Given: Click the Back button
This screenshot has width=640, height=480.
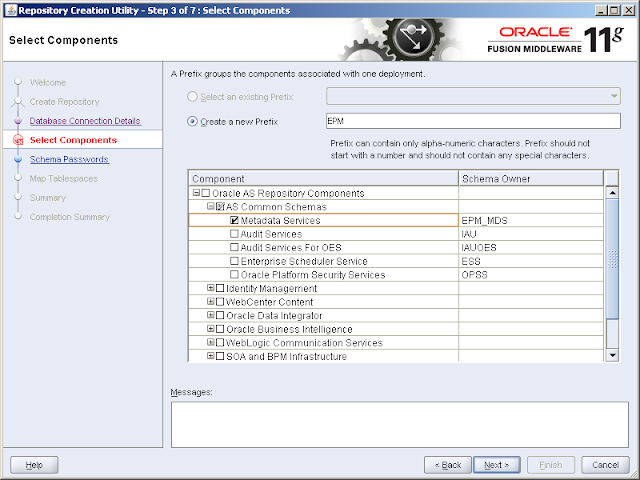Looking at the screenshot, I should (x=448, y=465).
